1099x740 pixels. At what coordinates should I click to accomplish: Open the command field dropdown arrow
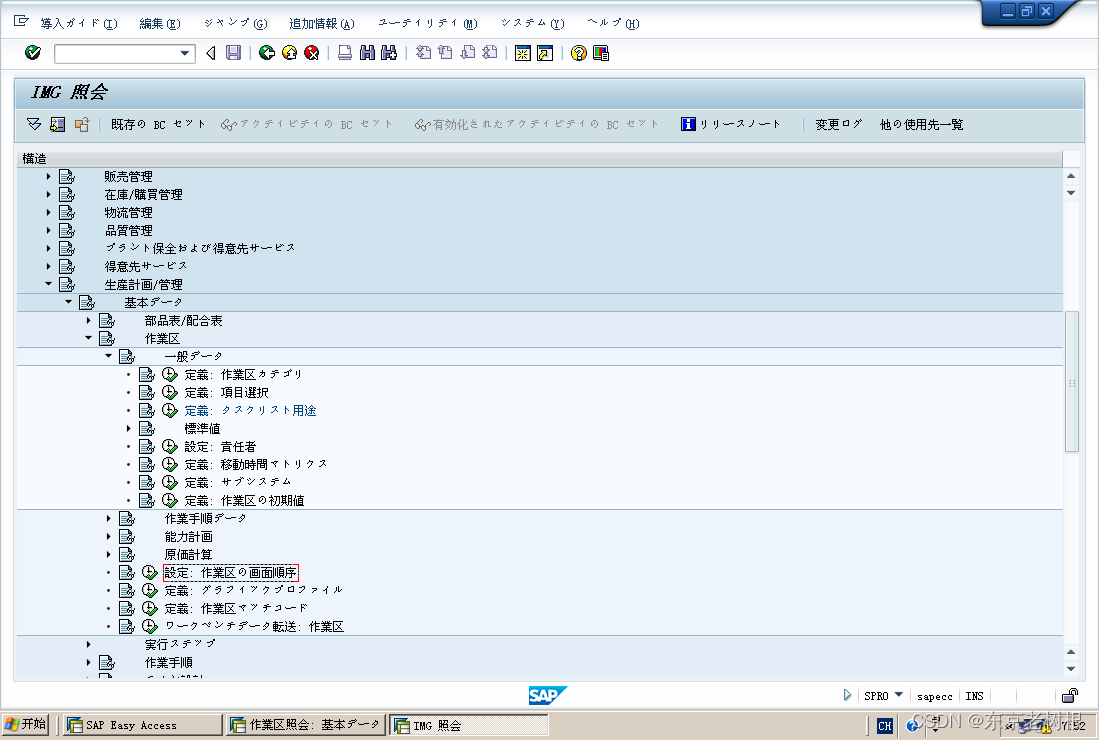pos(184,53)
